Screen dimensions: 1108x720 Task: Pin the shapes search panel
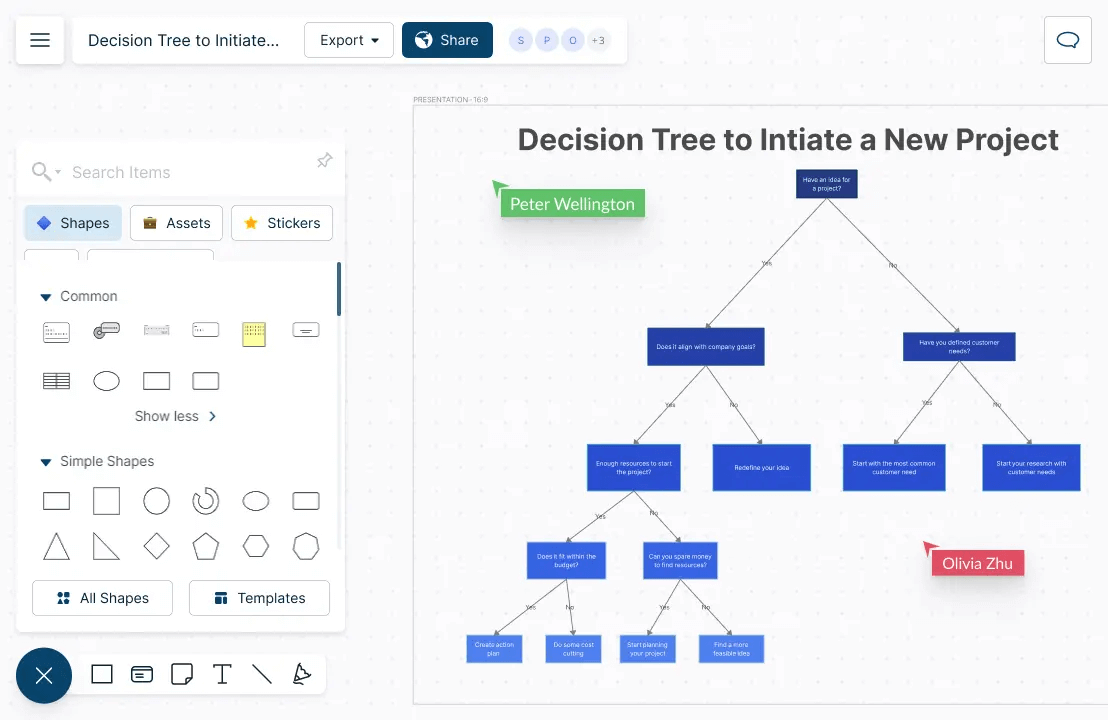click(x=324, y=160)
